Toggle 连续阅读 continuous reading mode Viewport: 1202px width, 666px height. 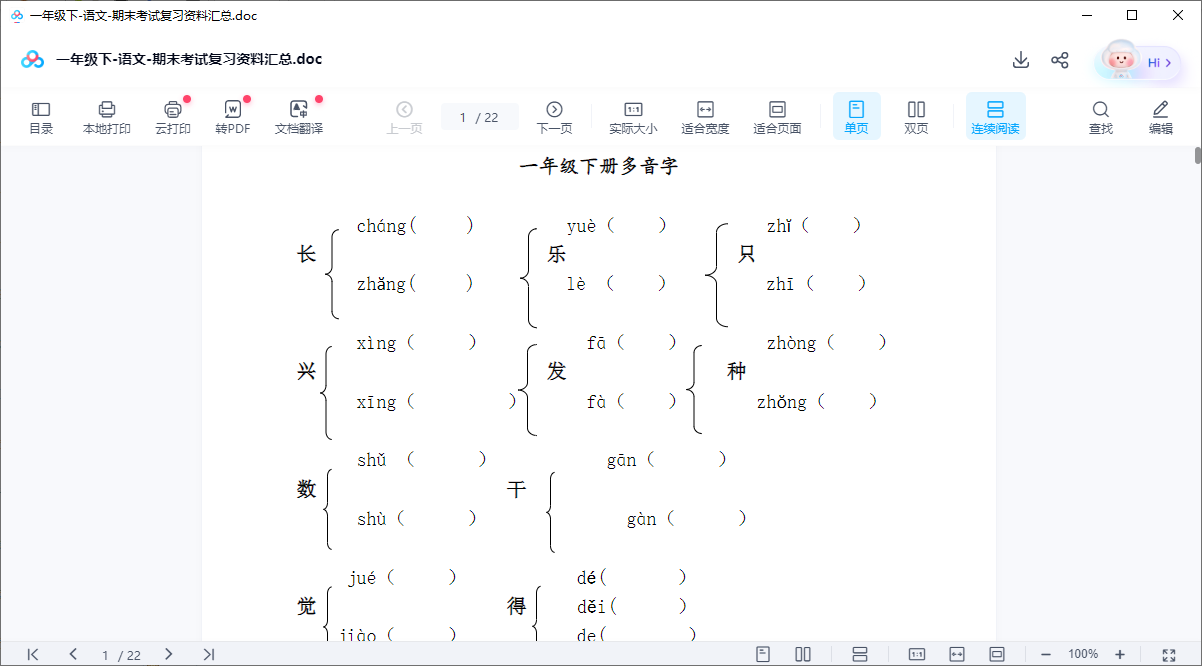click(995, 117)
